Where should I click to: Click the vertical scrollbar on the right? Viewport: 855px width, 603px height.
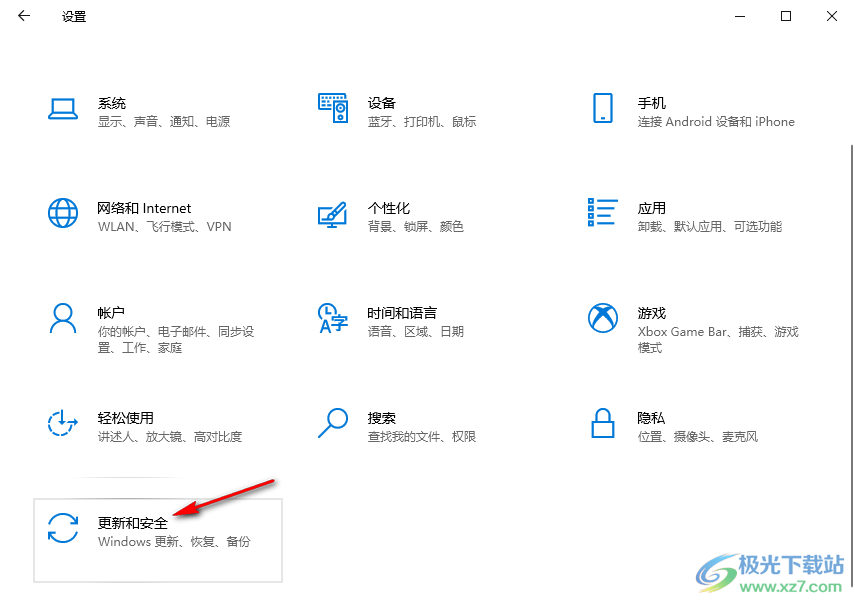point(852,365)
